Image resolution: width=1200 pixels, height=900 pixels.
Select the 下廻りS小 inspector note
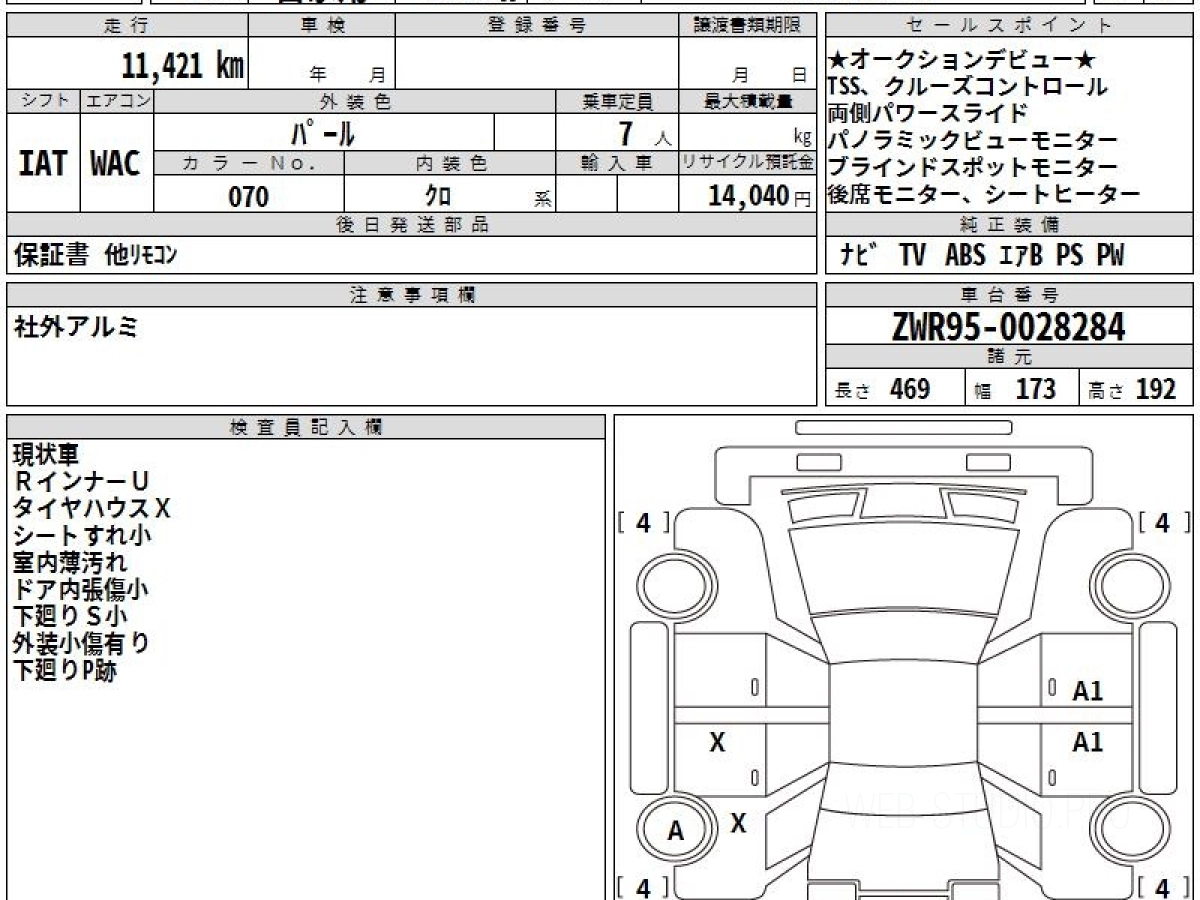pos(70,617)
